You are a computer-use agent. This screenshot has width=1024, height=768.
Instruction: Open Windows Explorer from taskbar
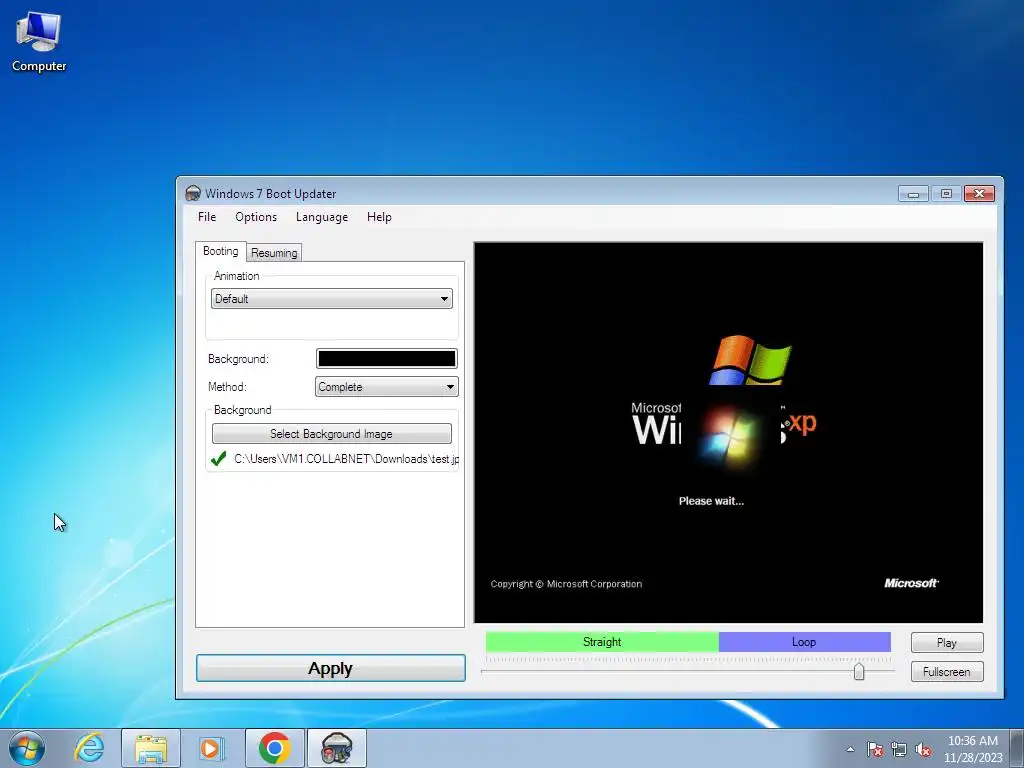click(151, 748)
